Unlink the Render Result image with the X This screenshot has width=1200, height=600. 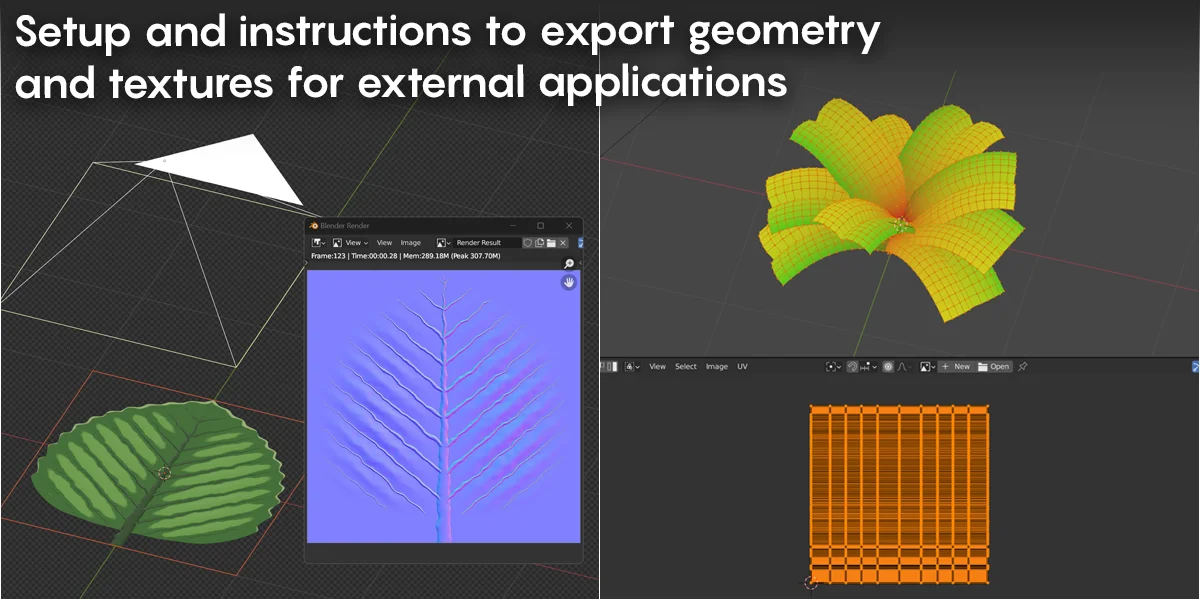coord(563,243)
